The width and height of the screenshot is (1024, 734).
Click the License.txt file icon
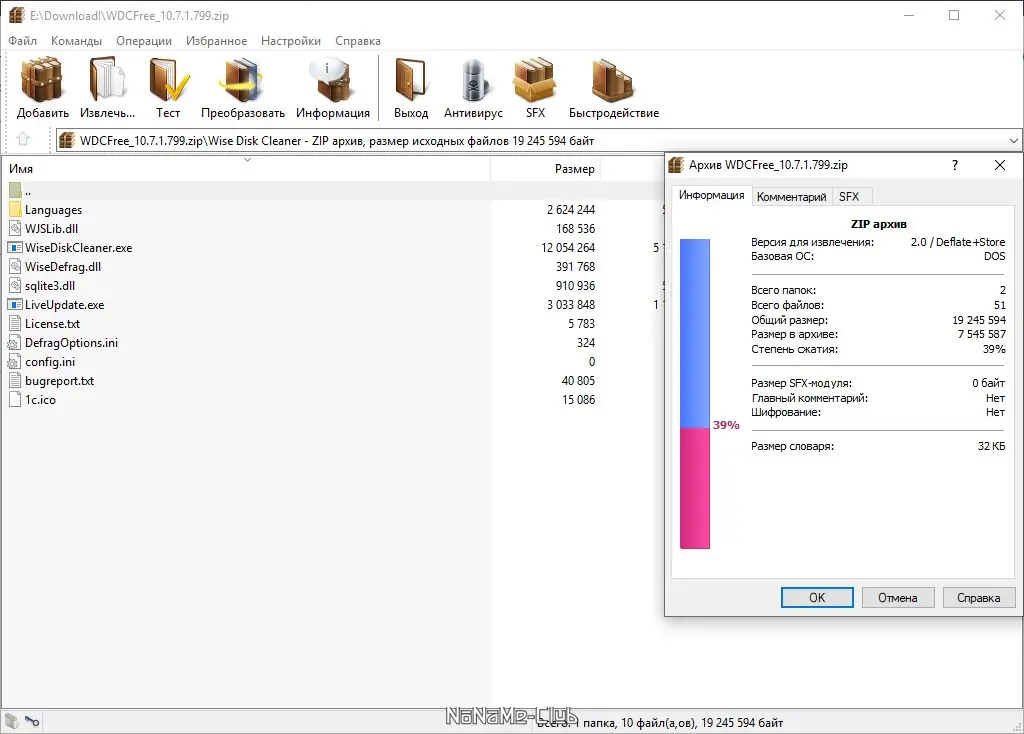coord(16,323)
